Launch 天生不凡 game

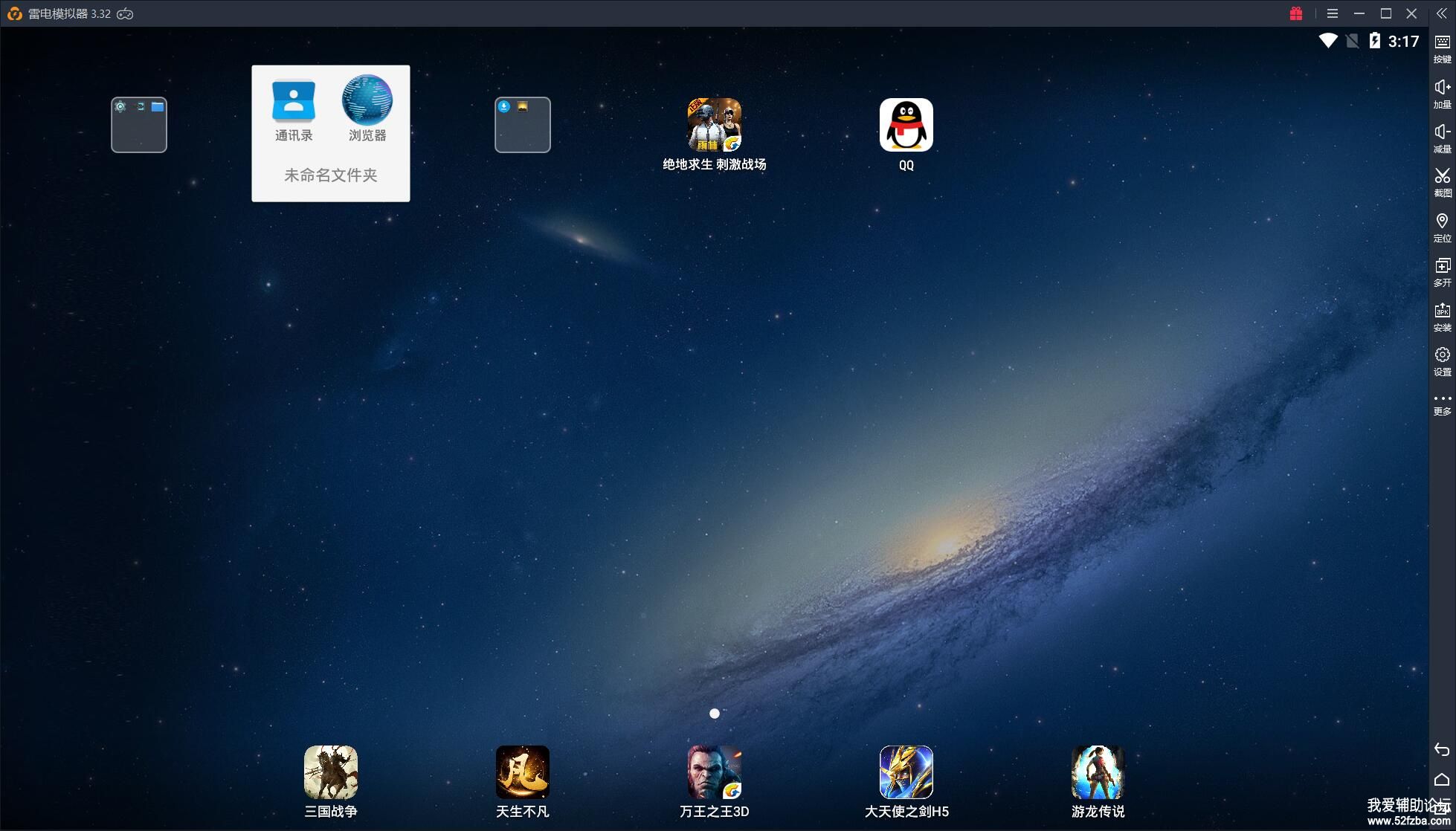(x=523, y=782)
